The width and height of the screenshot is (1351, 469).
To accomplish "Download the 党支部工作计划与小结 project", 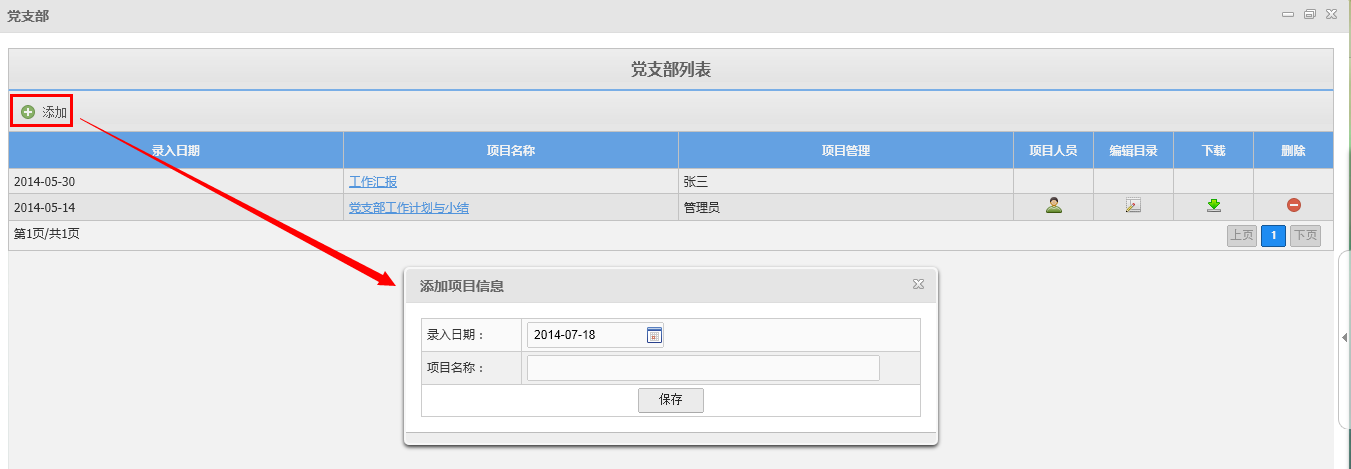I will pyautogui.click(x=1213, y=206).
